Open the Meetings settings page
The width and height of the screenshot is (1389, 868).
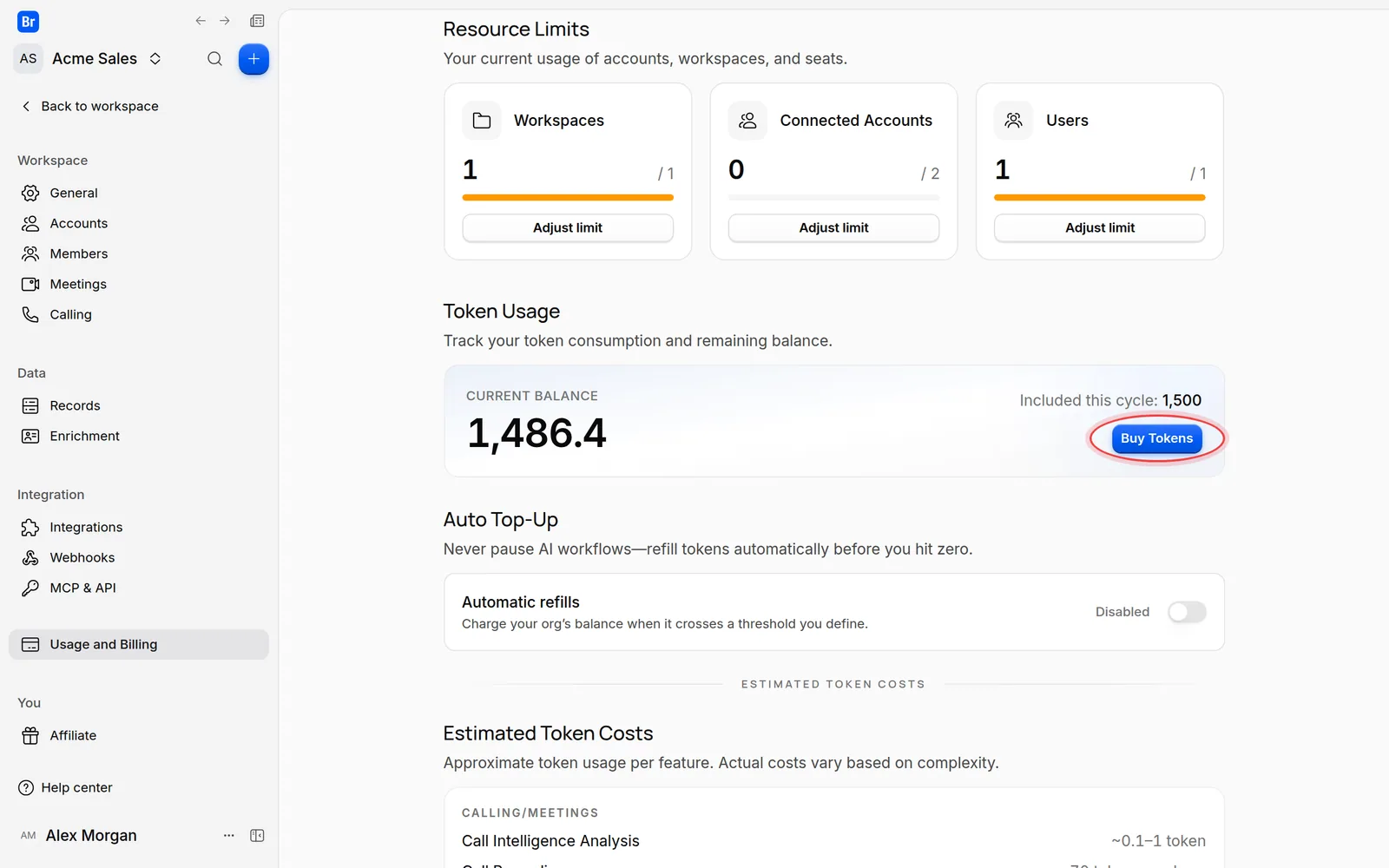pos(139,284)
